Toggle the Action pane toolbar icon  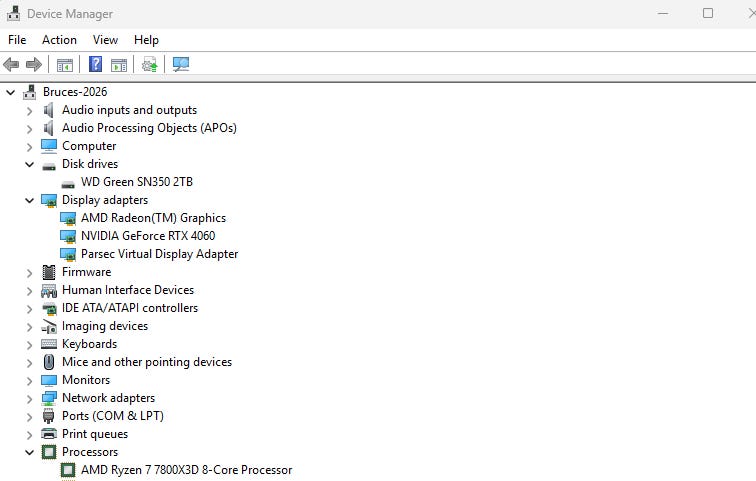point(119,65)
